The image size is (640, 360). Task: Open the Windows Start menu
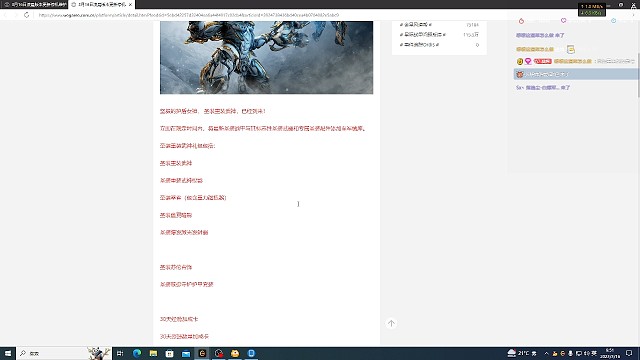(x=8, y=353)
